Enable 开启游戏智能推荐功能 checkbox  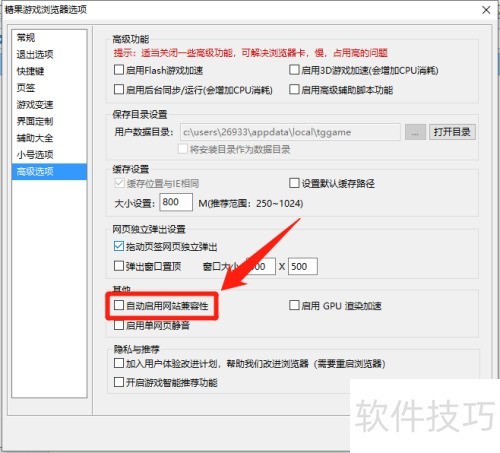coord(119,382)
